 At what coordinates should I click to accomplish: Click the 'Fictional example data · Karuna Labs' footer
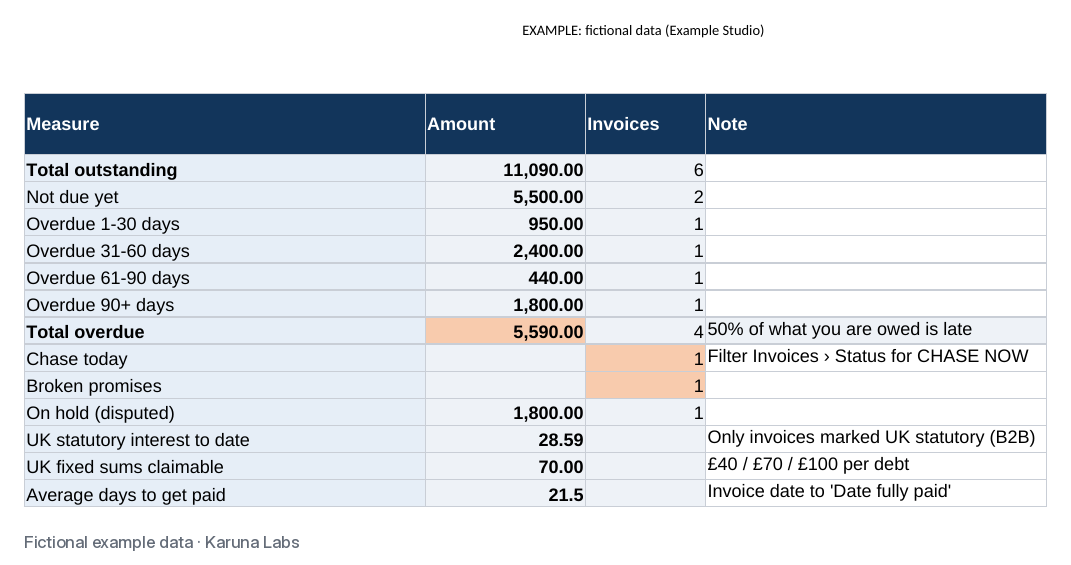tap(162, 542)
